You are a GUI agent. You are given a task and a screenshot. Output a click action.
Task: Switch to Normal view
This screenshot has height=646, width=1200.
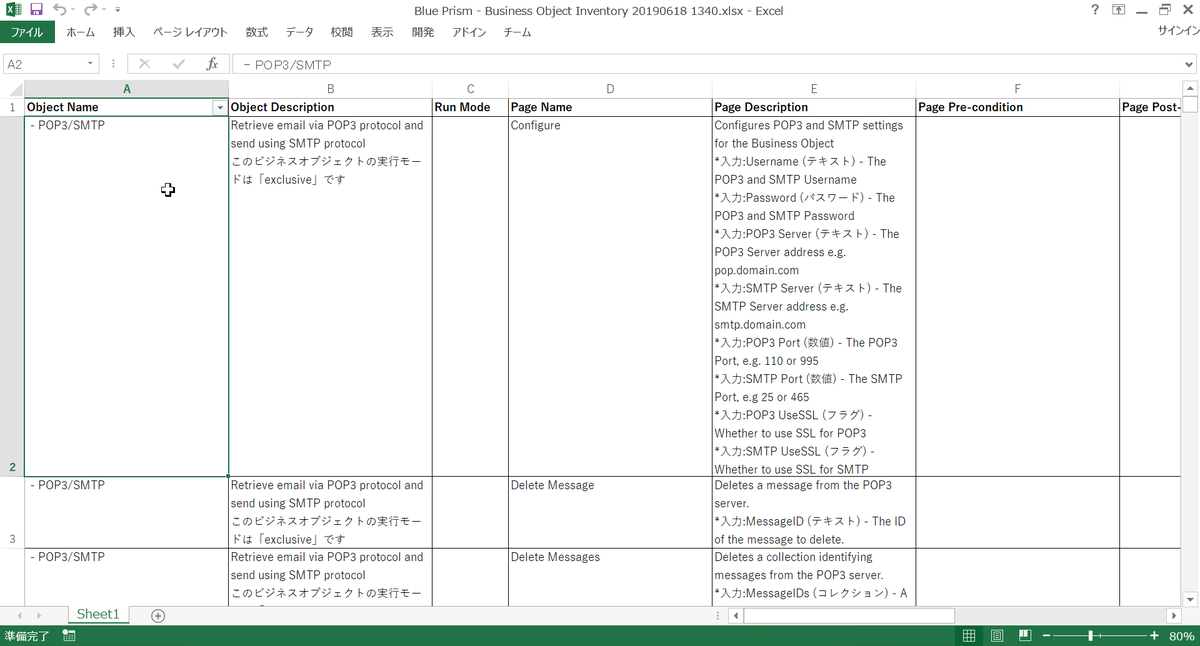969,636
